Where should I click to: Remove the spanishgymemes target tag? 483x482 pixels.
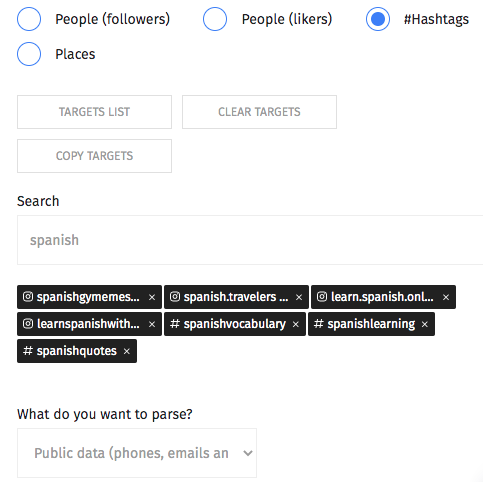(152, 297)
